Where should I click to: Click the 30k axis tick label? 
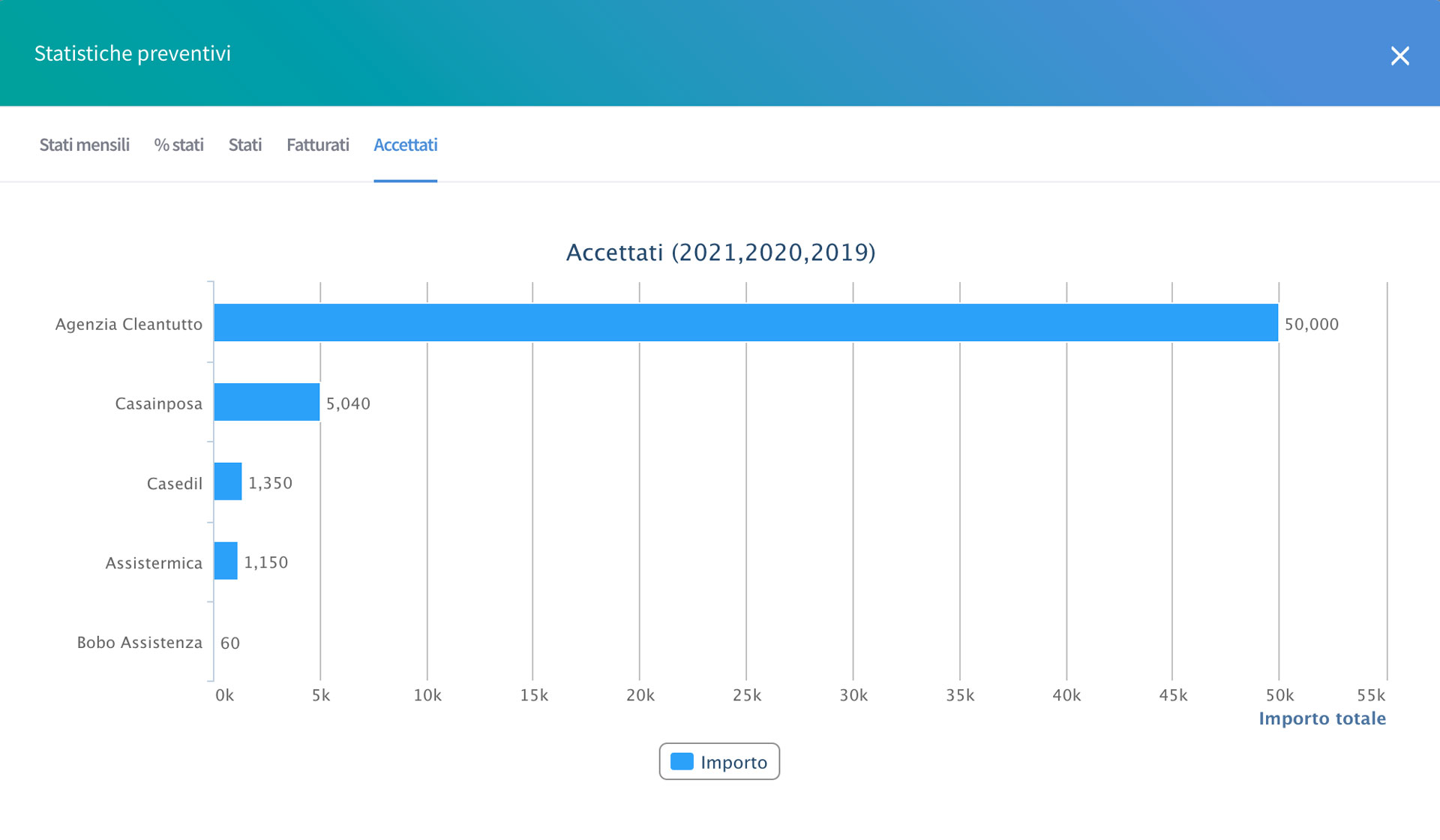point(853,695)
